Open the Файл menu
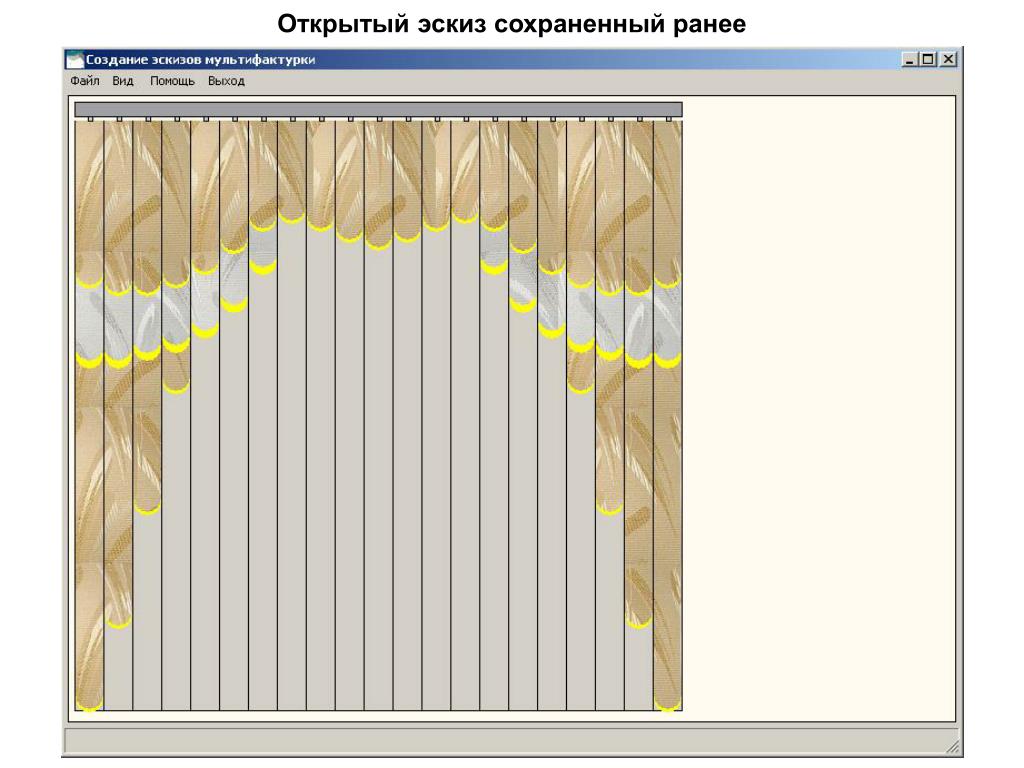This screenshot has height=768, width=1024. (85, 81)
